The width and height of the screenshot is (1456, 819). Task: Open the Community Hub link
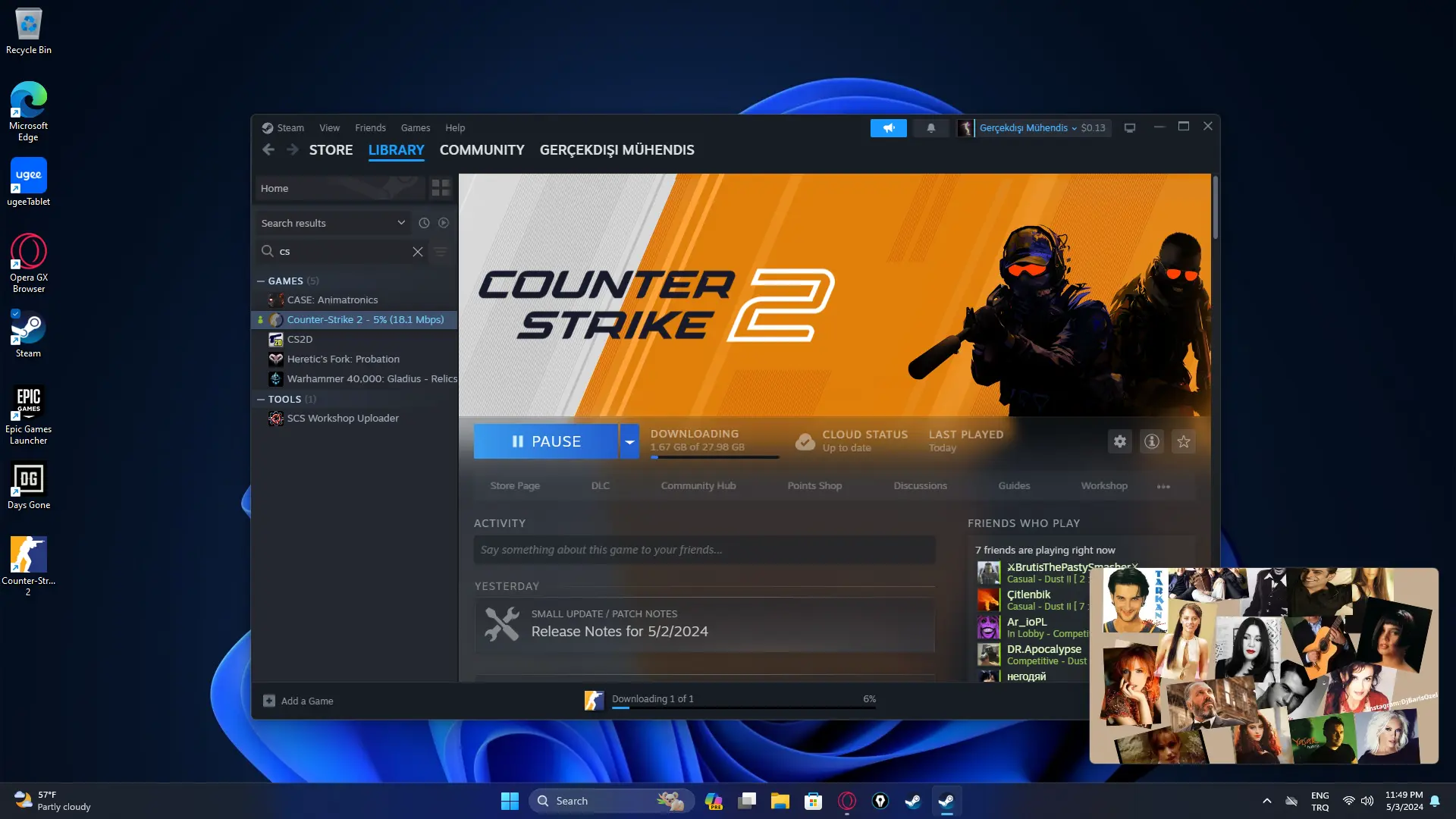[x=698, y=486]
